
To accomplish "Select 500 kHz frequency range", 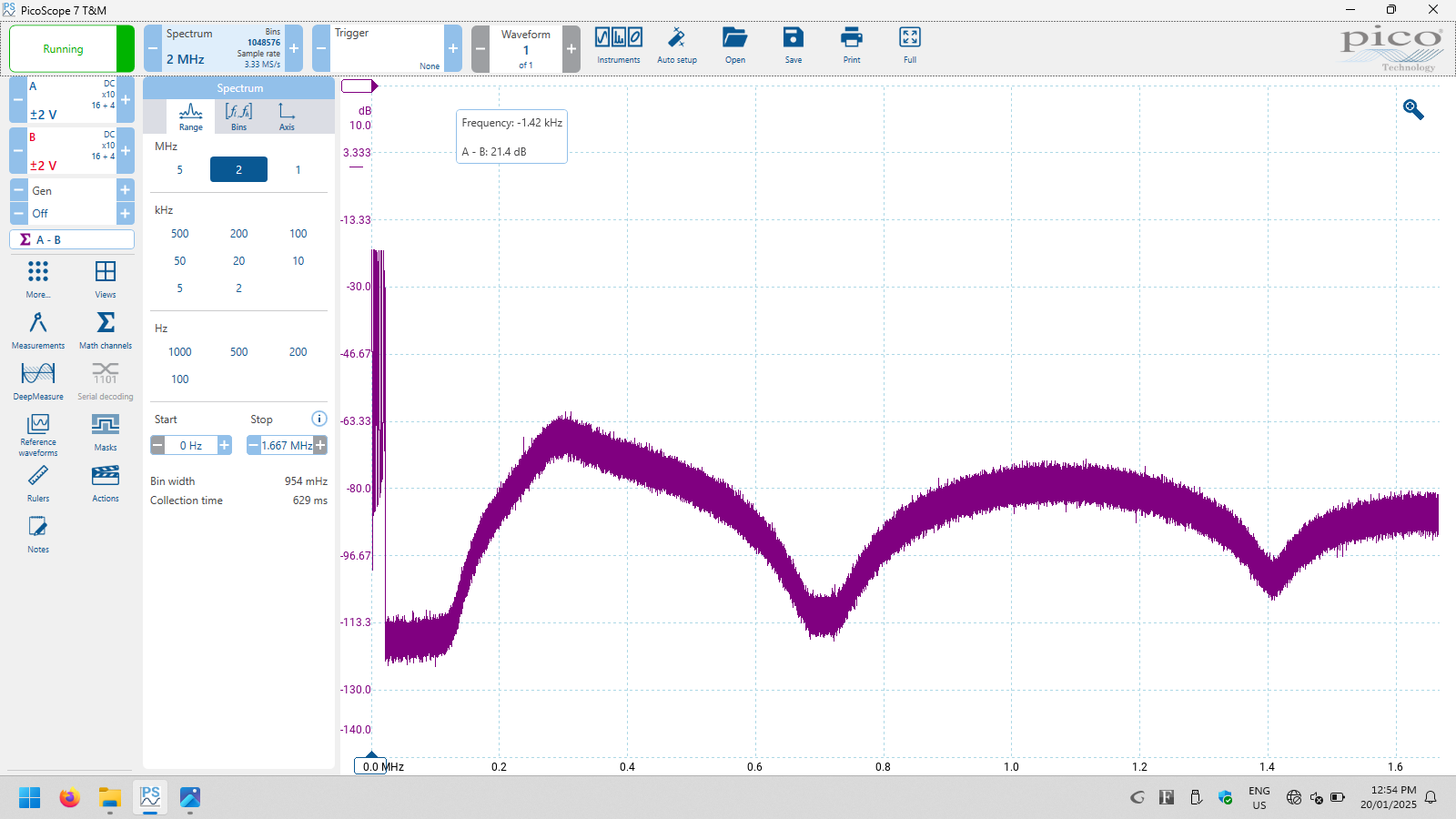I will tap(180, 234).
